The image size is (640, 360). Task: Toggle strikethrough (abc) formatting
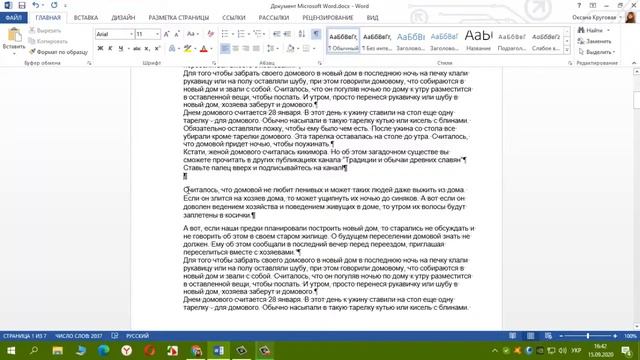(x=137, y=49)
